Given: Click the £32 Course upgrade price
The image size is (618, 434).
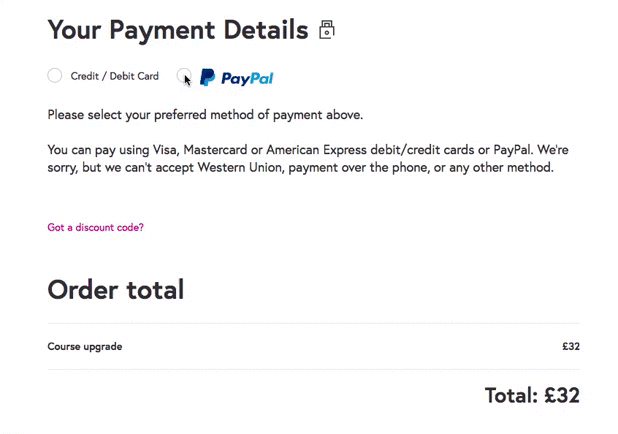Looking at the screenshot, I should (x=570, y=347).
